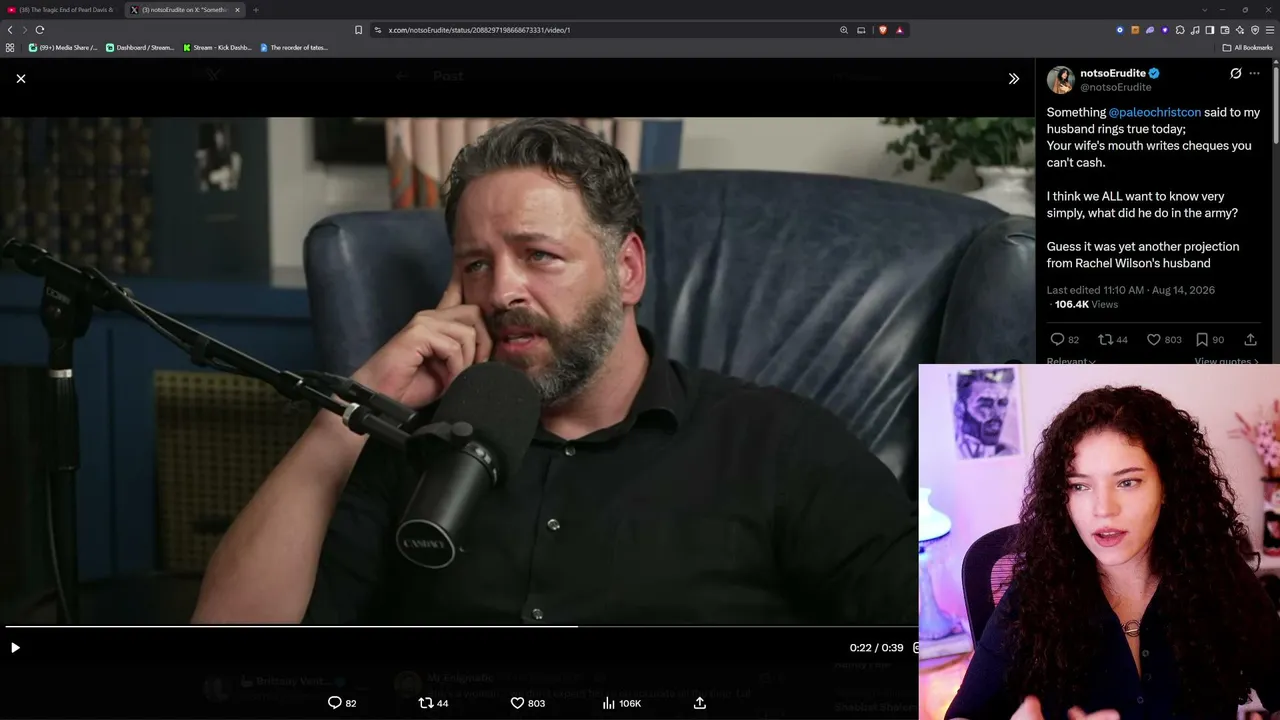Open the Media Share bookmark
The height and width of the screenshot is (720, 1280).
click(63, 47)
